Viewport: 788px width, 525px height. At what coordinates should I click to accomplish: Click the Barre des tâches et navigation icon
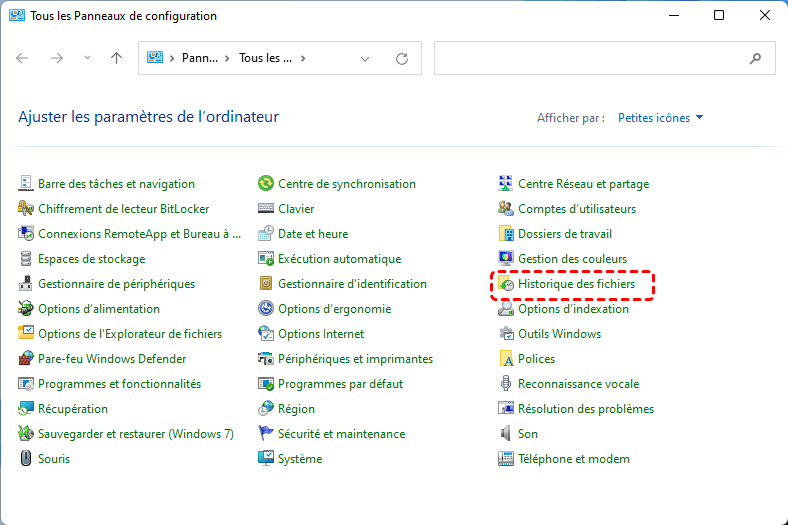pyautogui.click(x=26, y=183)
